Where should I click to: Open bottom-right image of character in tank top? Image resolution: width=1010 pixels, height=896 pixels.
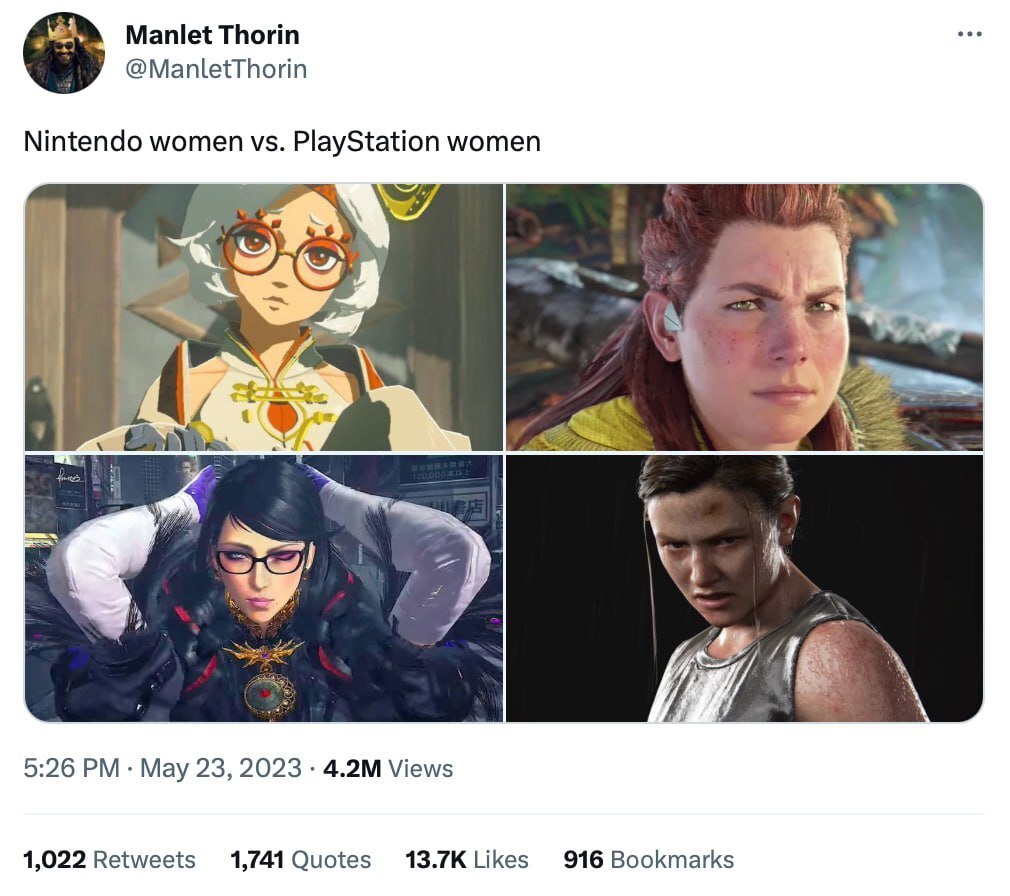(744, 588)
